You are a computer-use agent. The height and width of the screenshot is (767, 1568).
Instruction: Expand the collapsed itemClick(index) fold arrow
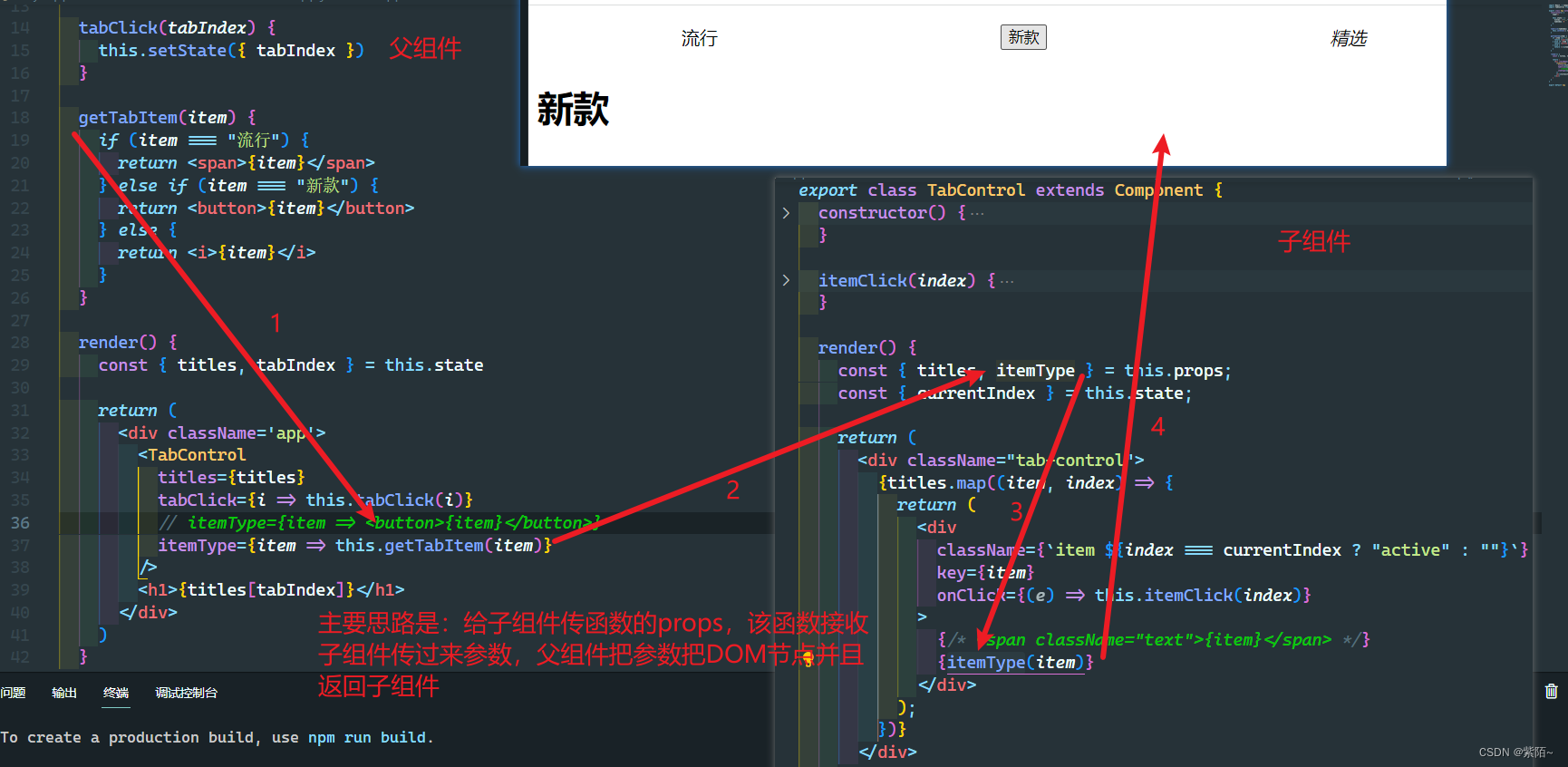[786, 280]
